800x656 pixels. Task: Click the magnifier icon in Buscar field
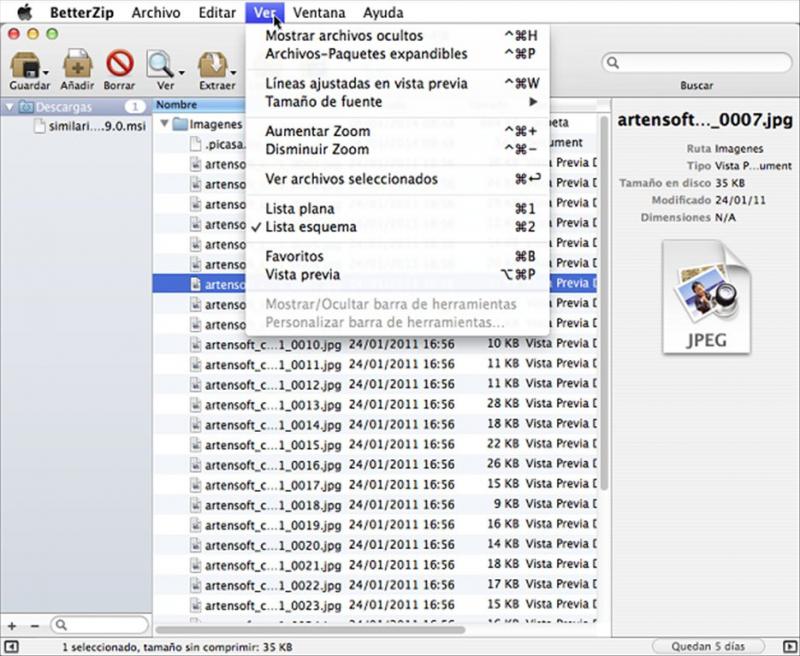pyautogui.click(x=613, y=63)
